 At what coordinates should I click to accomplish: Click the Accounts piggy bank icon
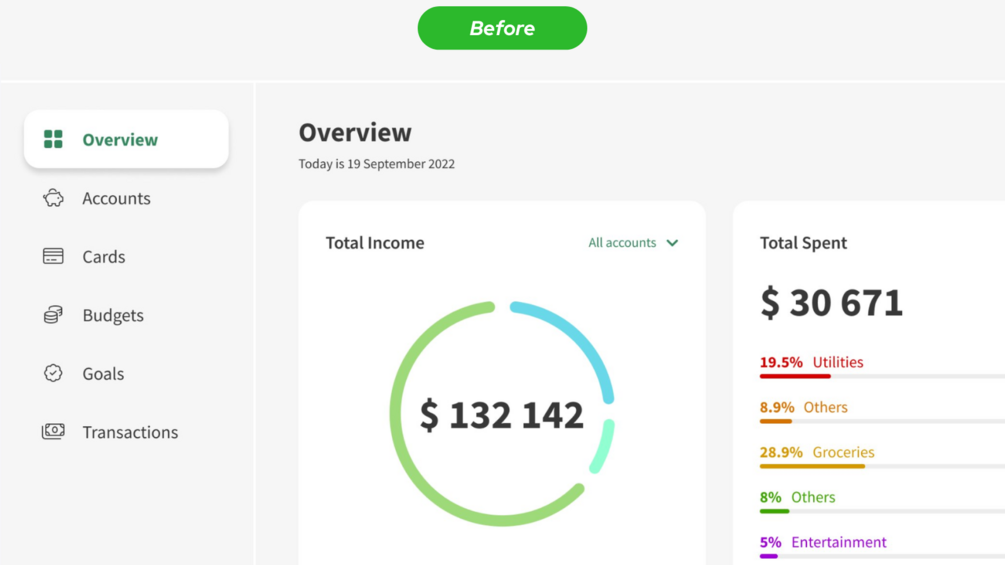[x=53, y=198]
